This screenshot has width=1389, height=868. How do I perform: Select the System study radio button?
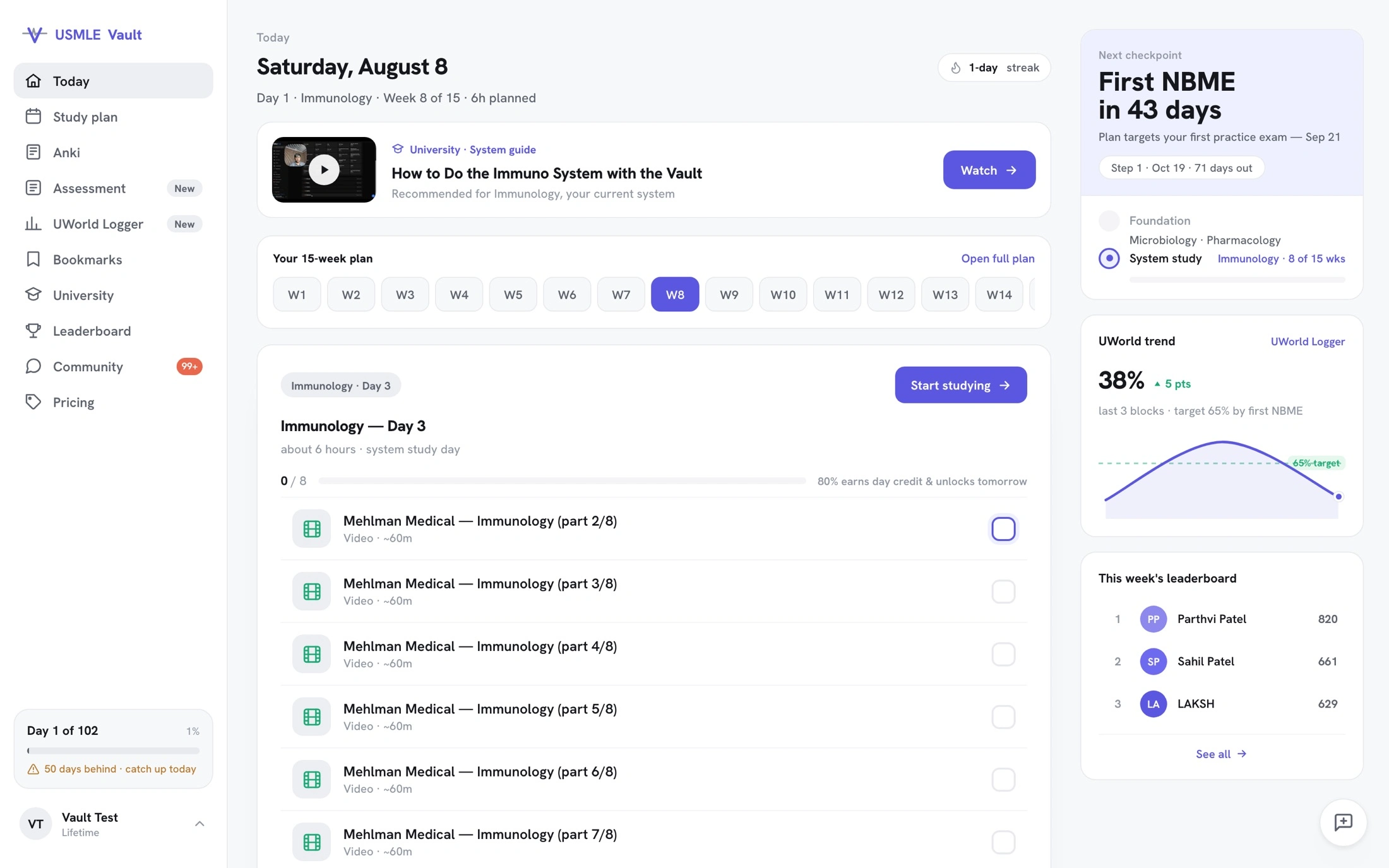[1109, 258]
